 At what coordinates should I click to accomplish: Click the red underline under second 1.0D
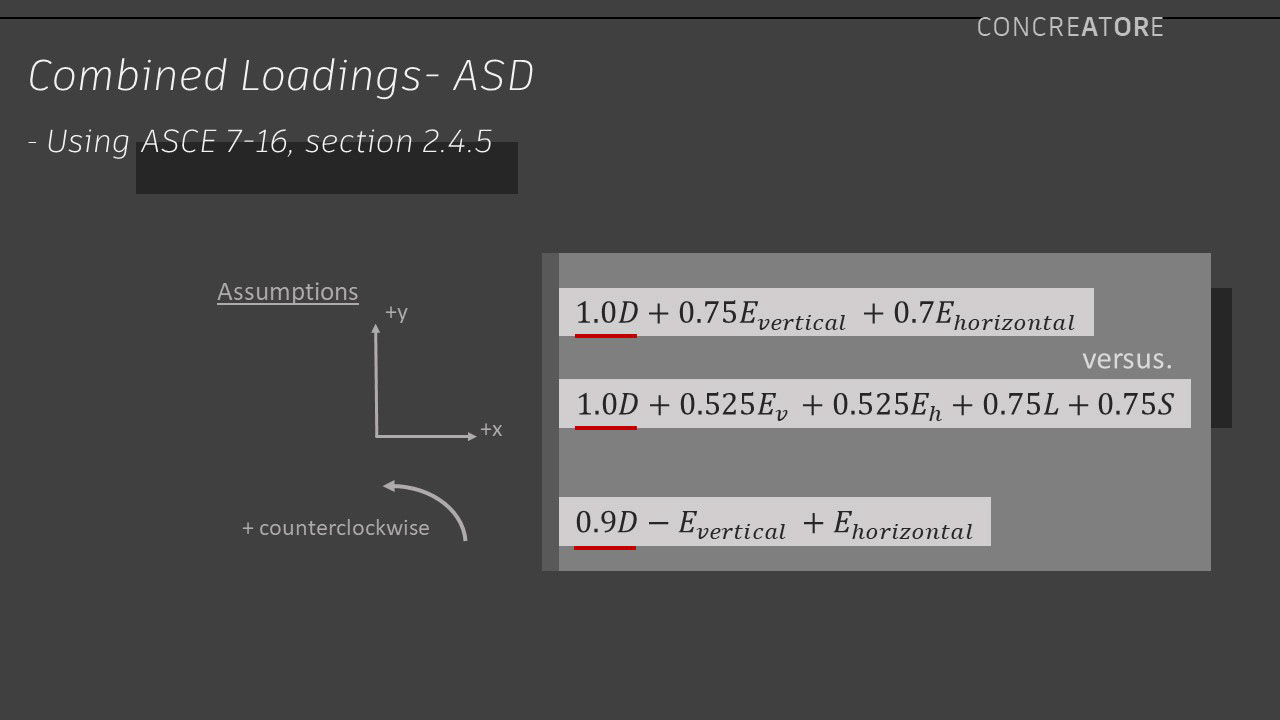(605, 427)
